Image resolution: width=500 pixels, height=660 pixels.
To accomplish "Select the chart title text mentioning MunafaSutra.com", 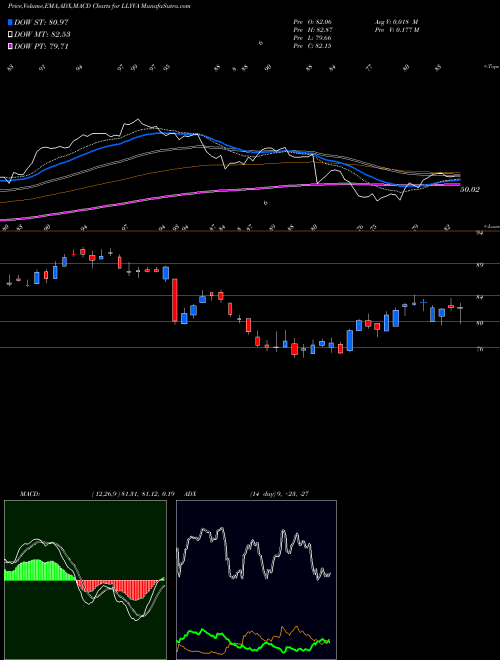I will click(x=99, y=6).
